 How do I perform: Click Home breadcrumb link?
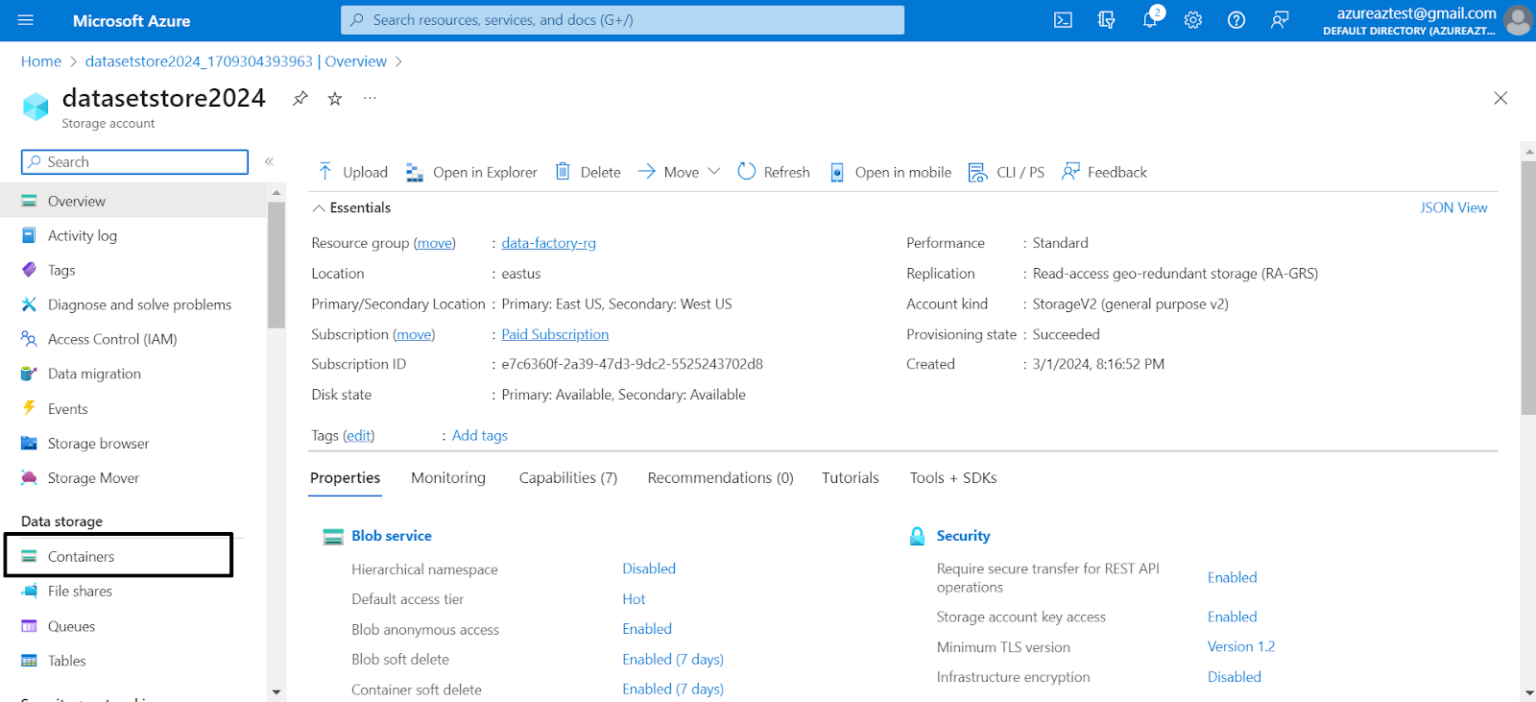(x=41, y=61)
